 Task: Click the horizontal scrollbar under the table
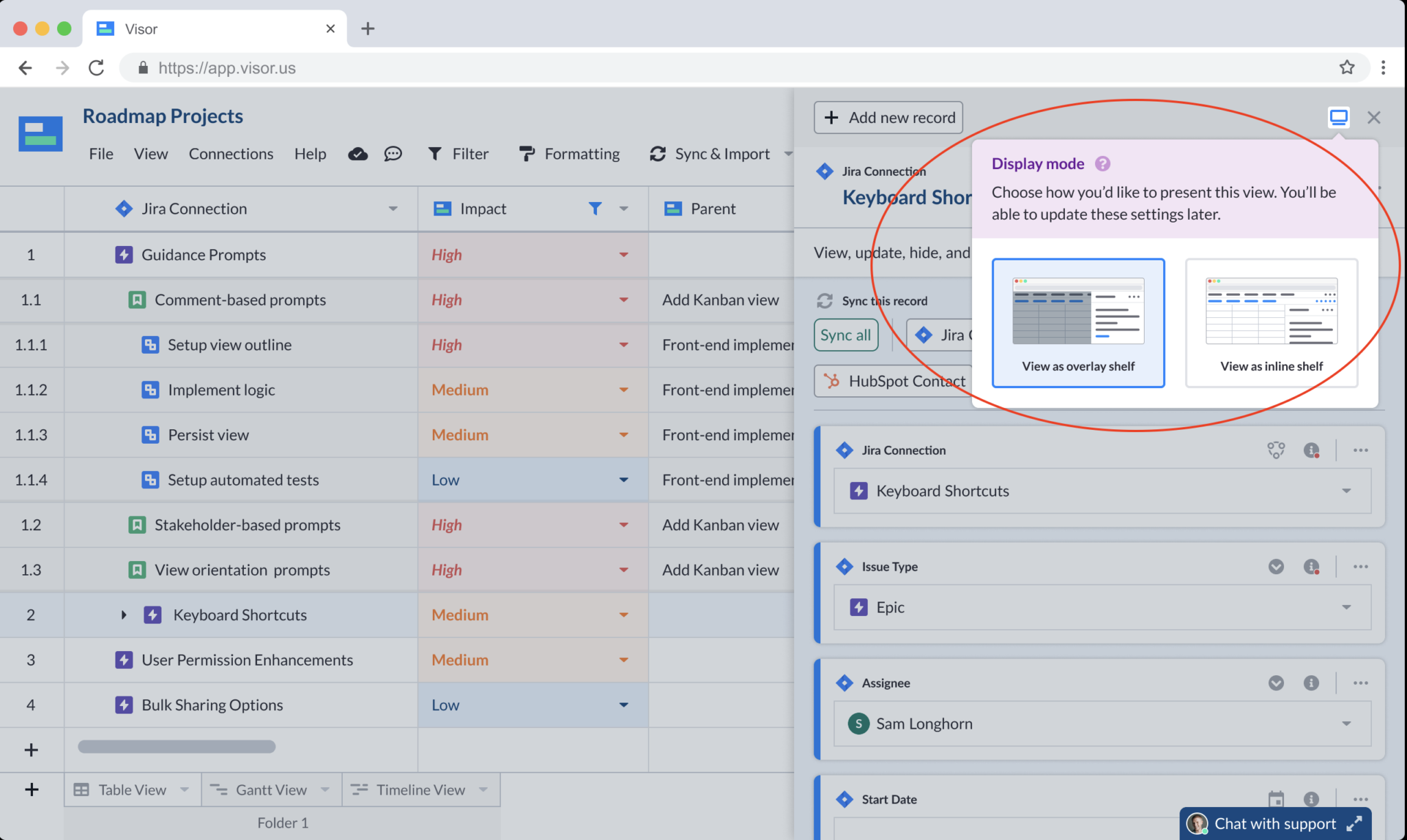click(177, 747)
